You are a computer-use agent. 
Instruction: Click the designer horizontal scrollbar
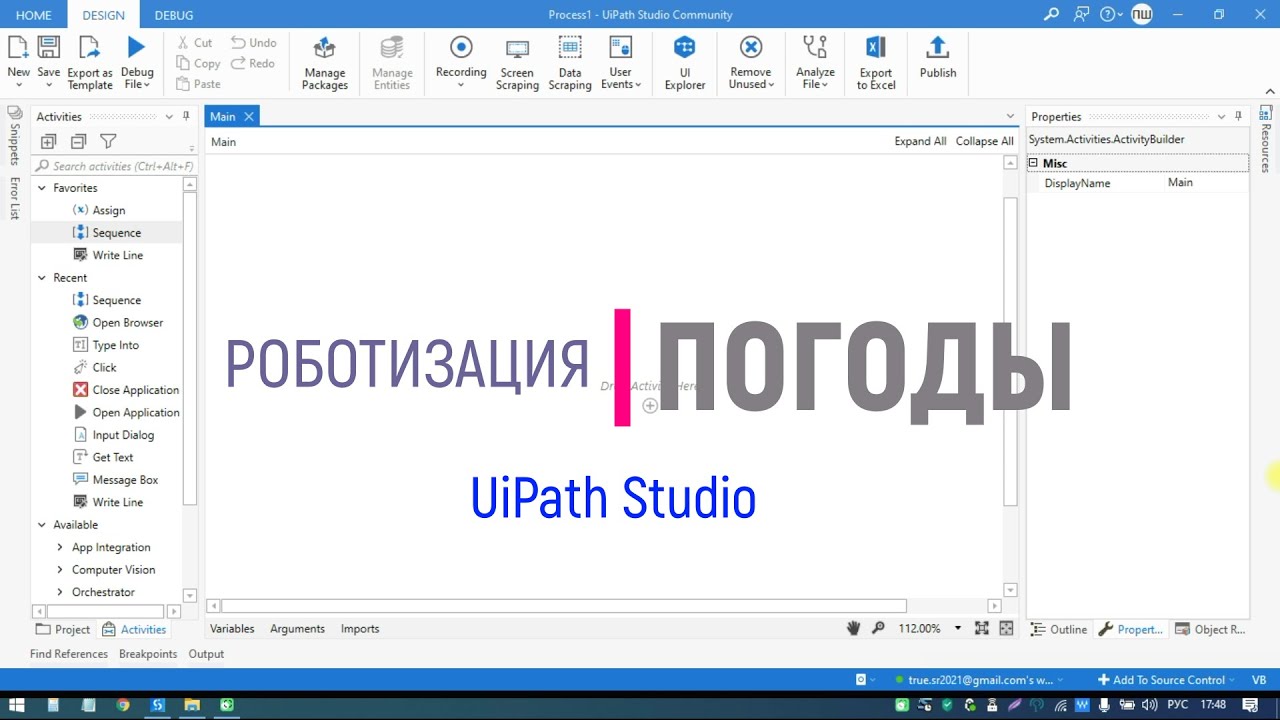(x=564, y=606)
